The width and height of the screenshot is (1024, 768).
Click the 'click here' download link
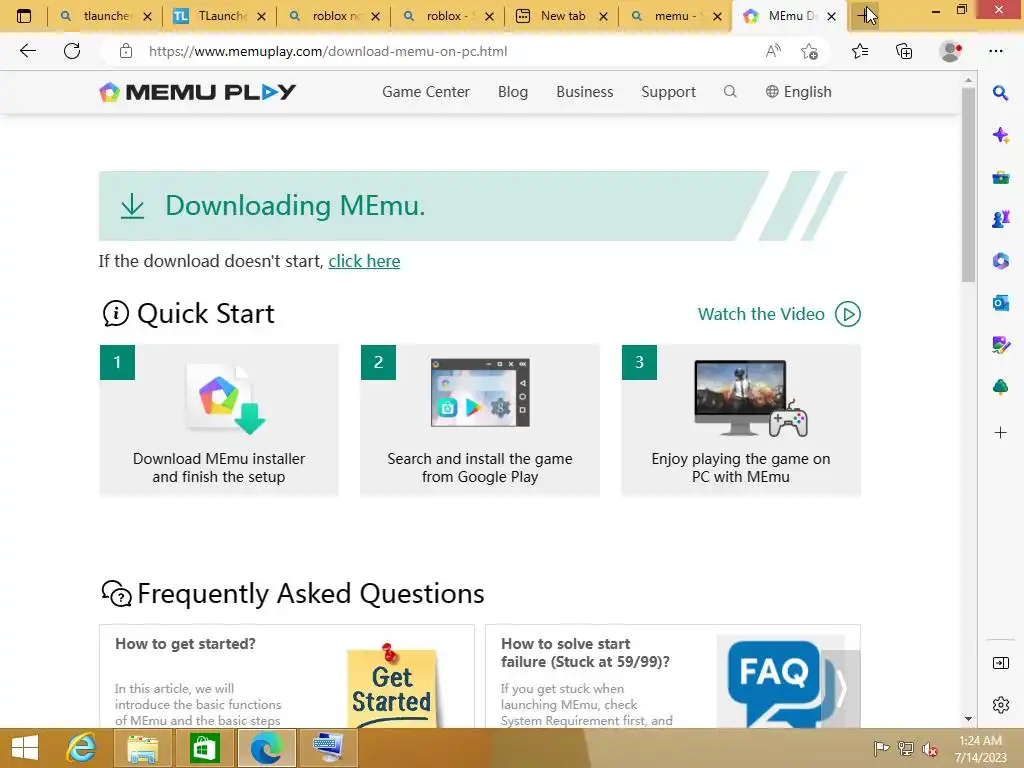[x=364, y=261]
